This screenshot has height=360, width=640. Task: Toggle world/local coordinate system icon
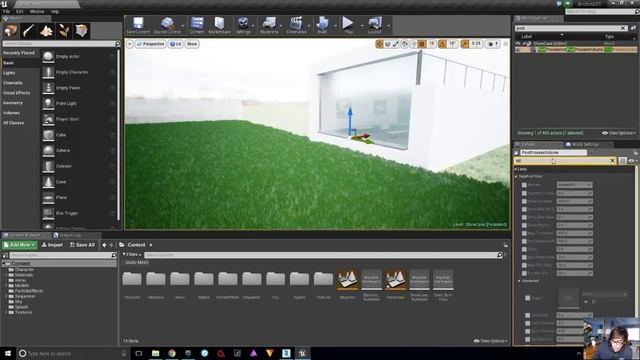404,44
